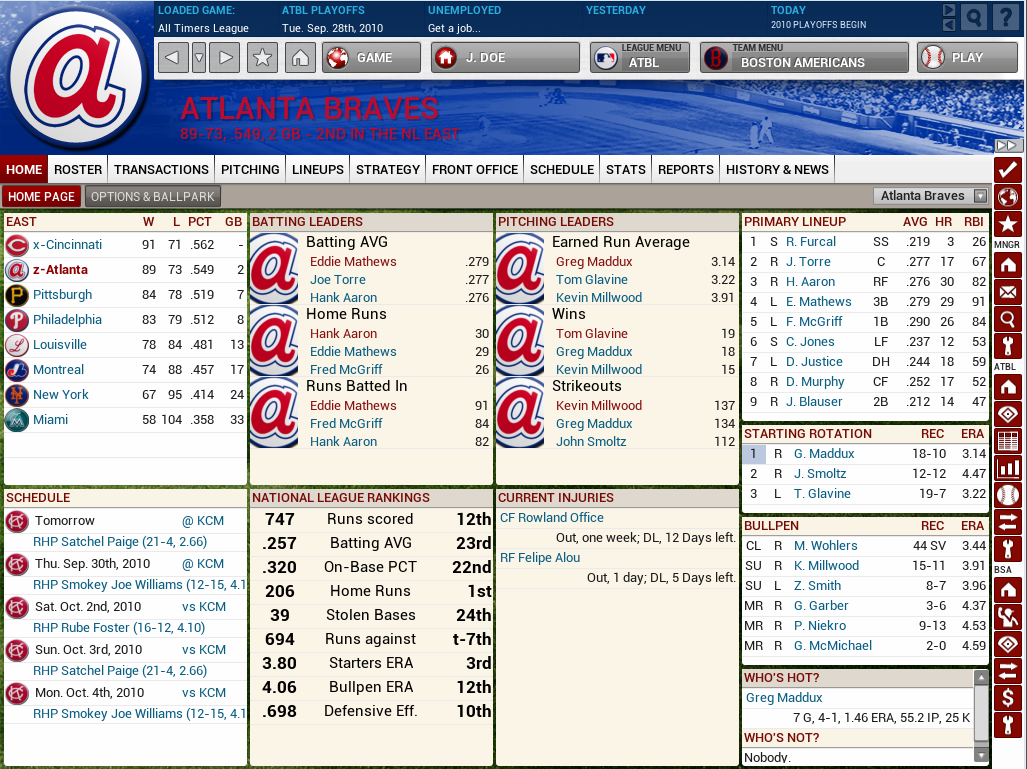Open the BSA dollar finances icon
Viewport: 1027px width, 769px height.
pos(1007,699)
